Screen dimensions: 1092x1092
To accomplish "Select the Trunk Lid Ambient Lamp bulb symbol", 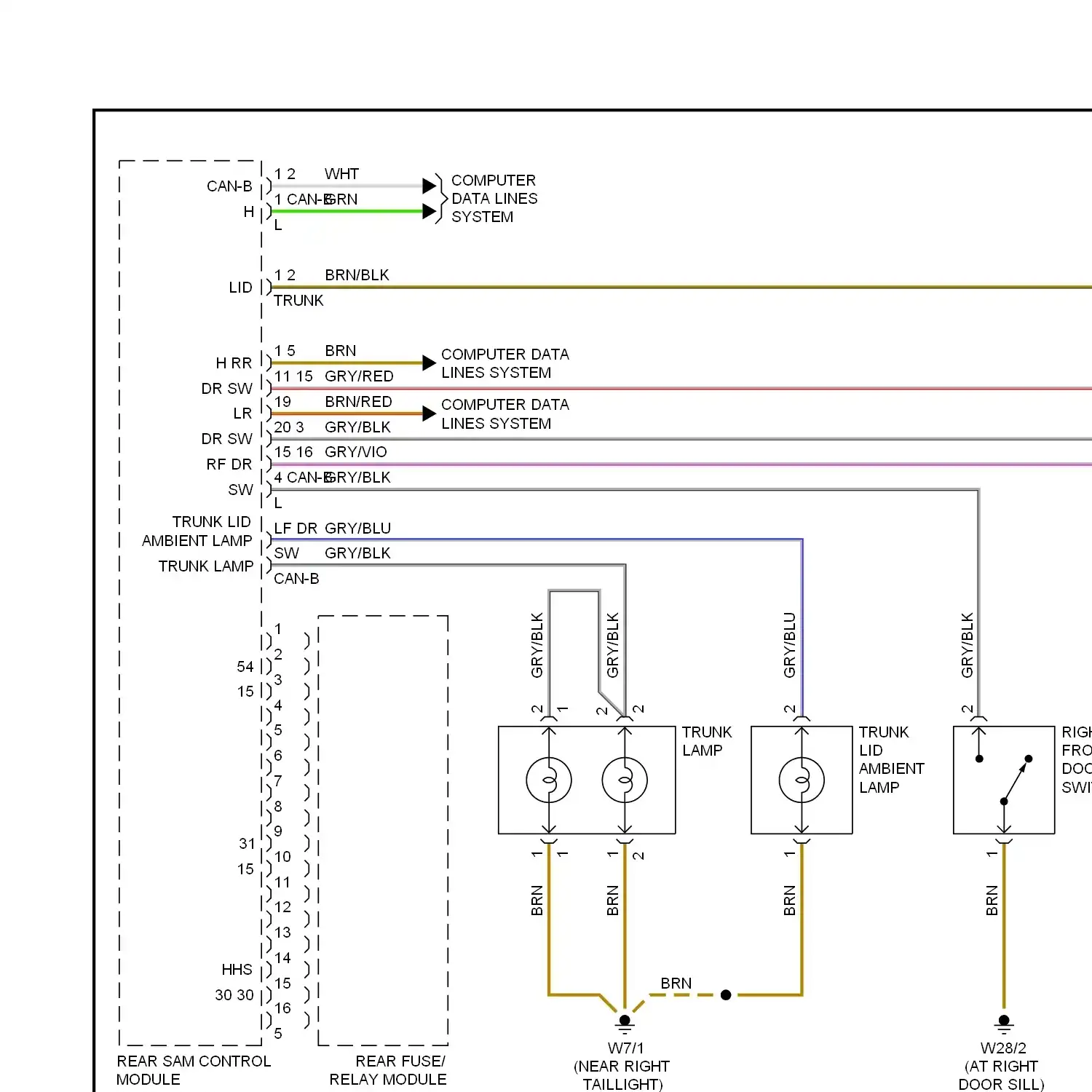I will coord(802,780).
